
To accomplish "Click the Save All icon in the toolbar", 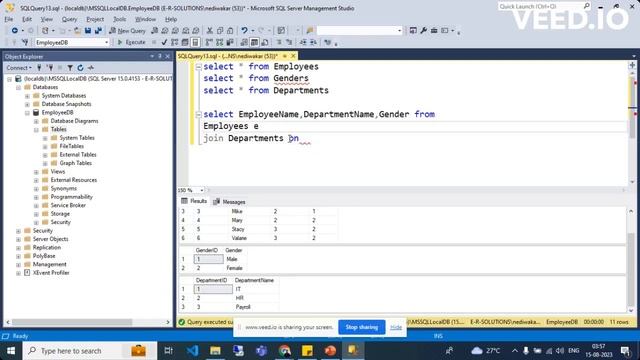I will (x=98, y=31).
